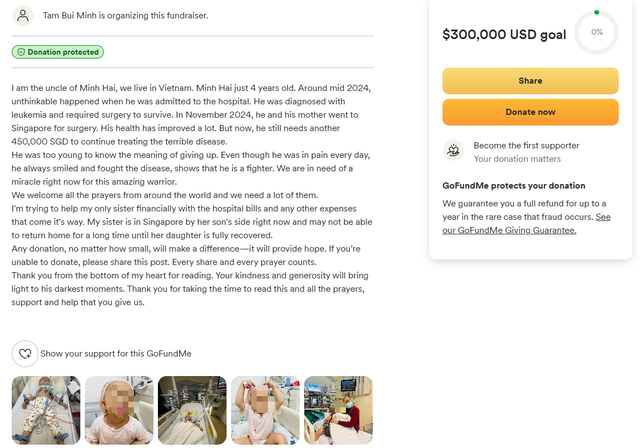Click the $300,000 USD goal amount
Image resolution: width=640 pixels, height=448 pixels.
[x=504, y=34]
